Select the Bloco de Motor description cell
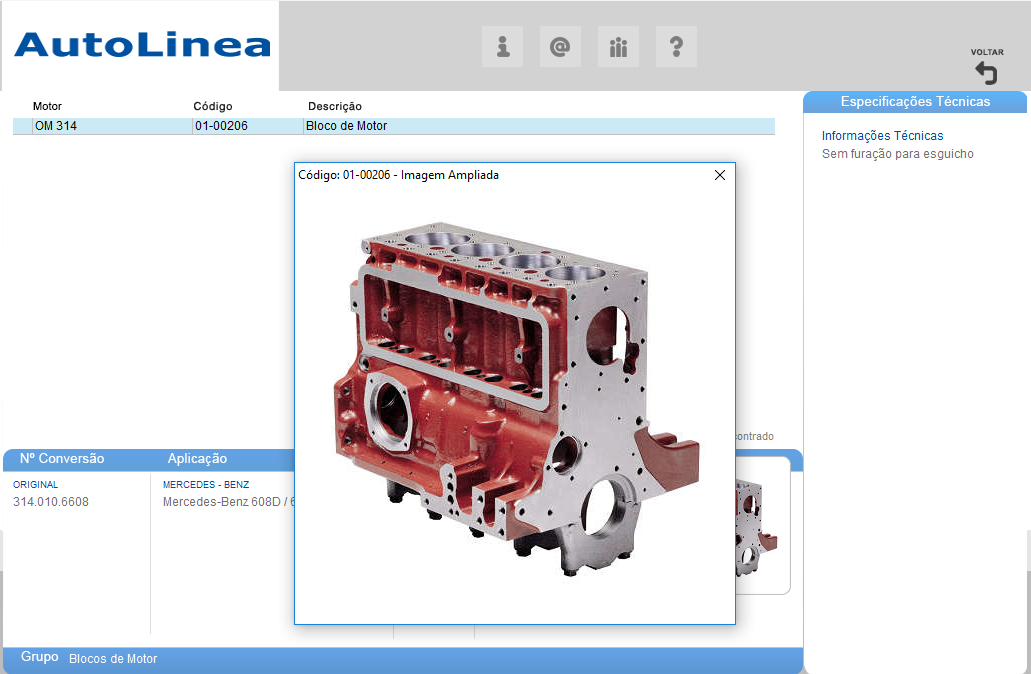Image resolution: width=1031 pixels, height=674 pixels. pos(346,126)
